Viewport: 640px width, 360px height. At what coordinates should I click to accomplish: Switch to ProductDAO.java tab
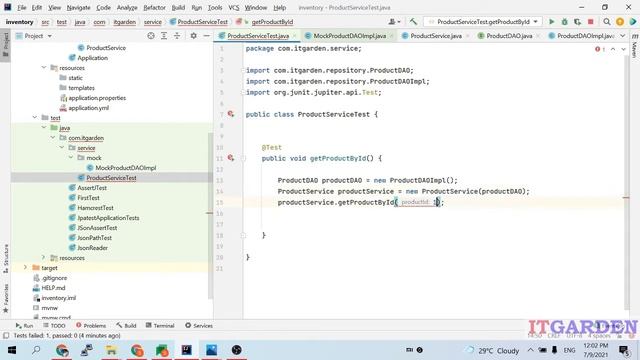509,36
